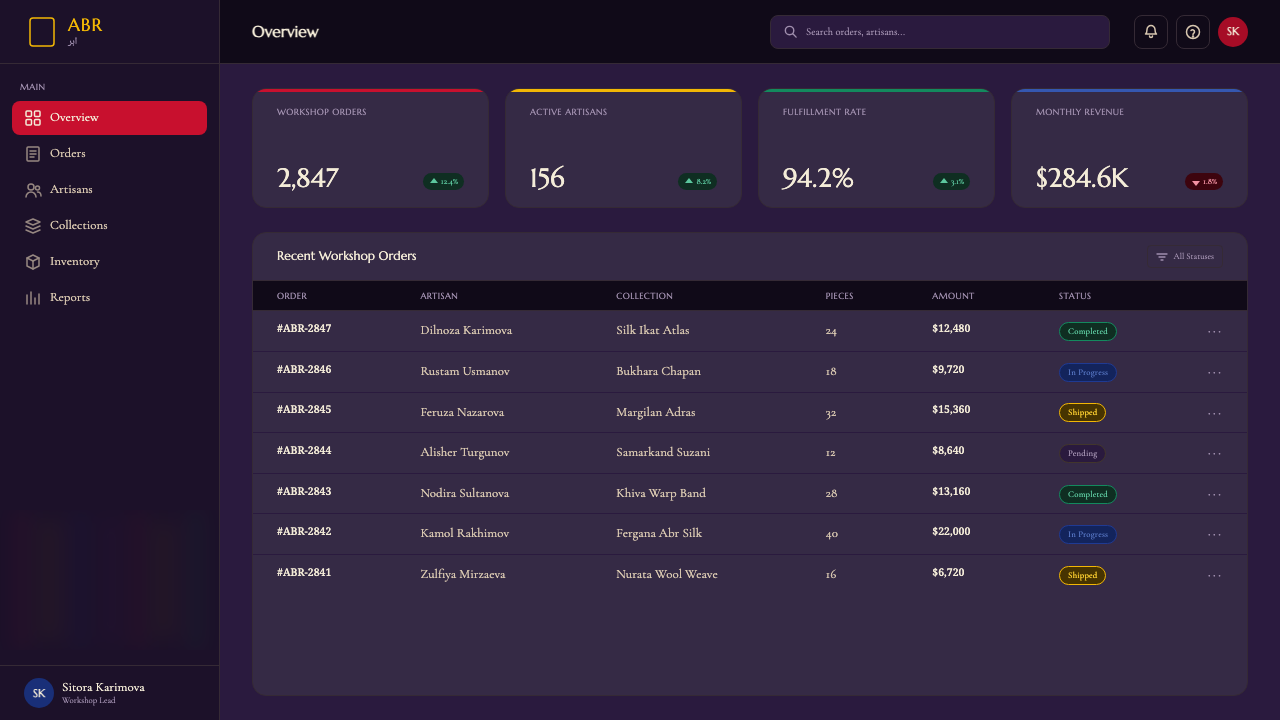Viewport: 1280px width, 720px height.
Task: Open the SK user avatar in header
Action: (x=1233, y=32)
